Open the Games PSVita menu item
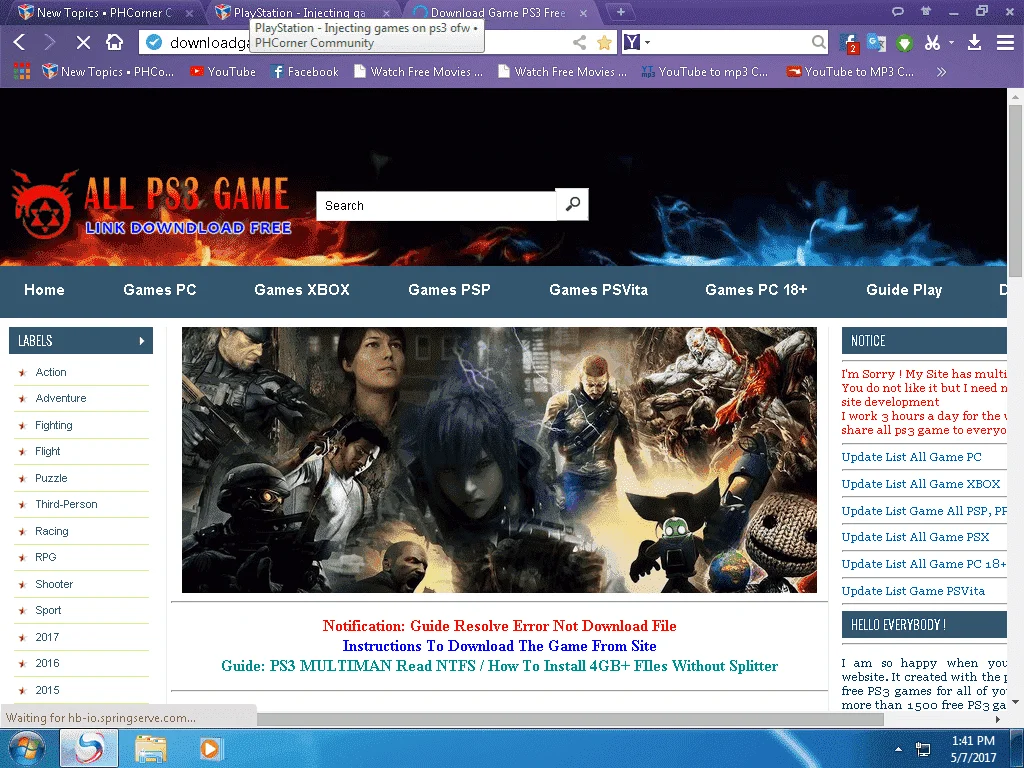Screen dimensions: 1024x768 (598, 290)
